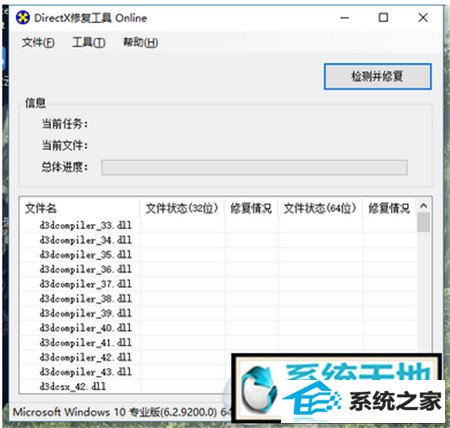Select d3dcompiler_33.dll in the list
This screenshot has width=450, height=428.
coord(85,225)
